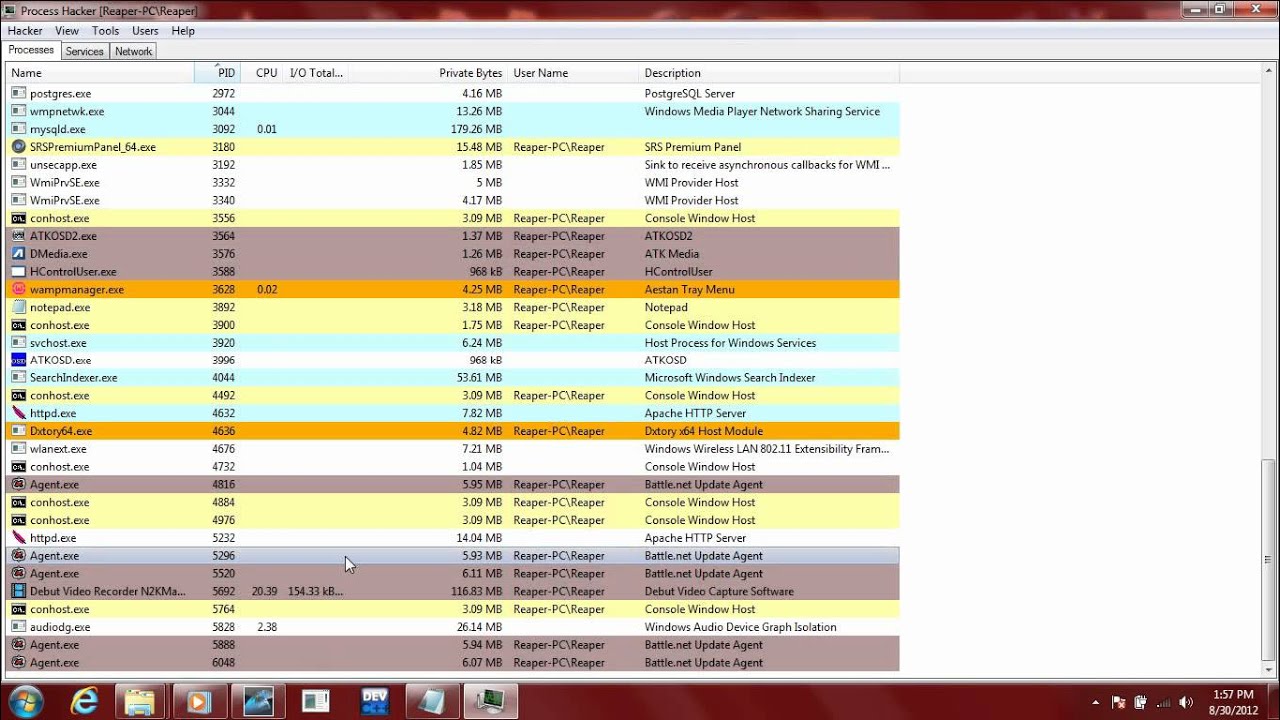This screenshot has width=1280, height=720.
Task: Click the httpd.exe icon with PID 4632
Action: tap(18, 413)
